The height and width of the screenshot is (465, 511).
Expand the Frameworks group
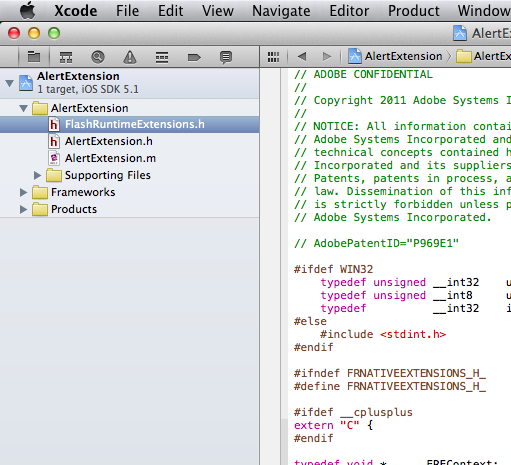[x=23, y=192]
